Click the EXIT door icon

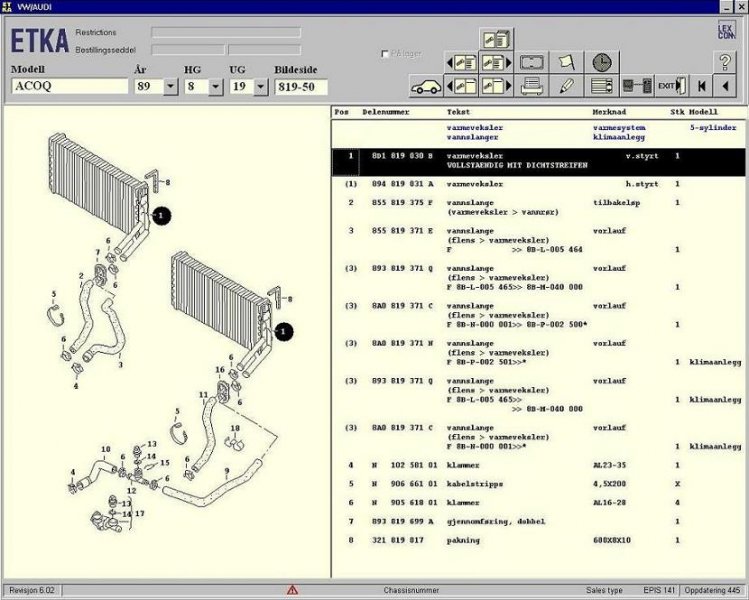tap(671, 86)
